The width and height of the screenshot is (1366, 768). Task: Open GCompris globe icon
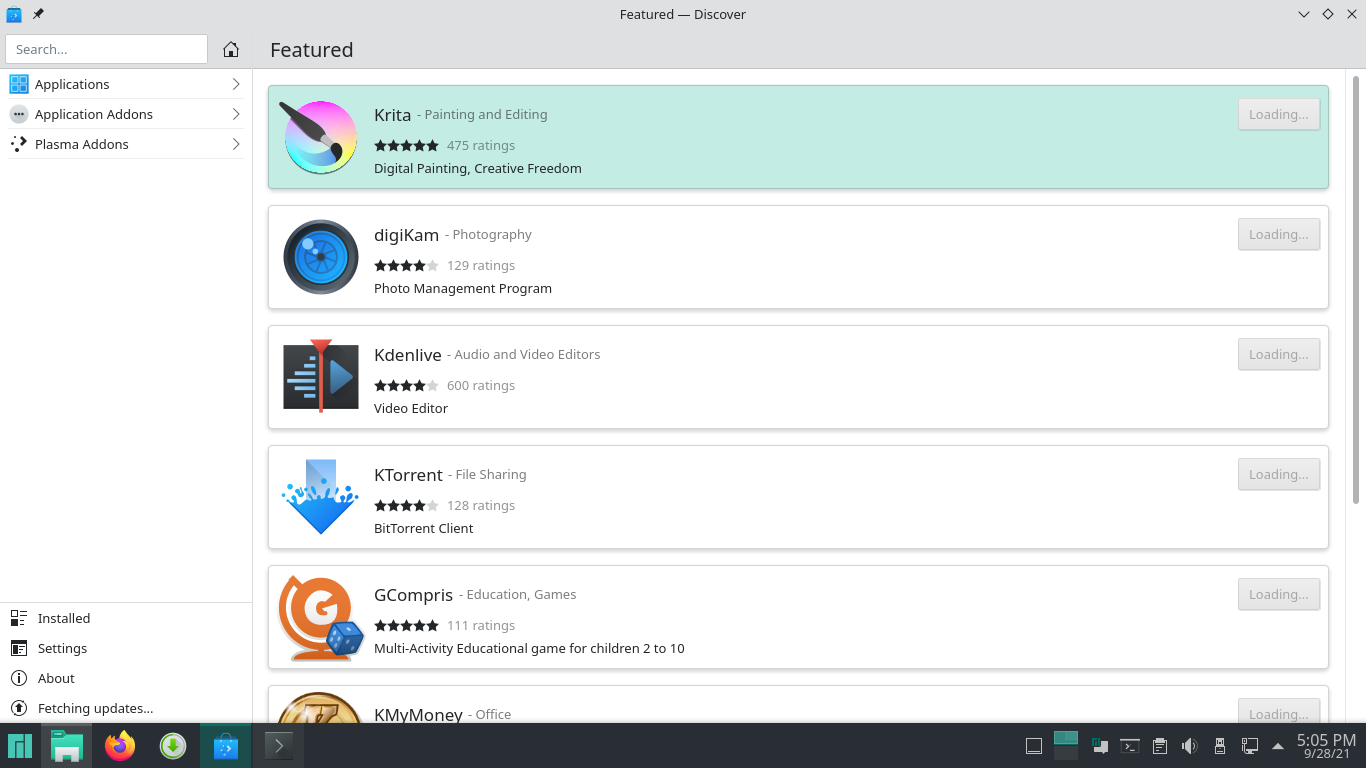point(320,617)
